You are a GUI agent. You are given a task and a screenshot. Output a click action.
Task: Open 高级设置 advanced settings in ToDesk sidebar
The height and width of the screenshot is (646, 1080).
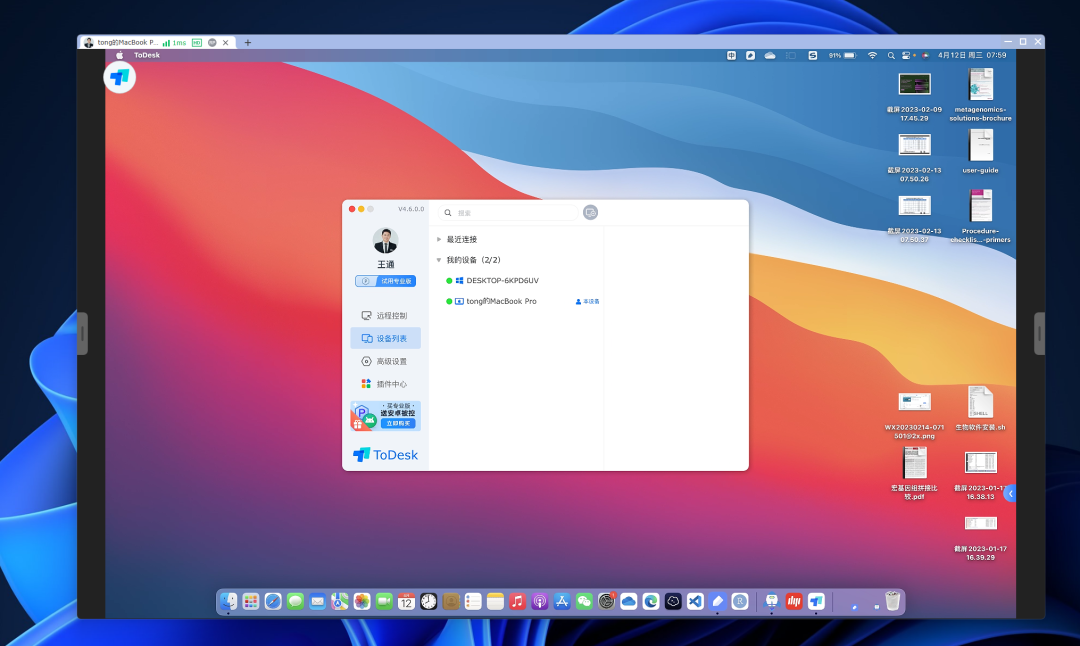(385, 361)
